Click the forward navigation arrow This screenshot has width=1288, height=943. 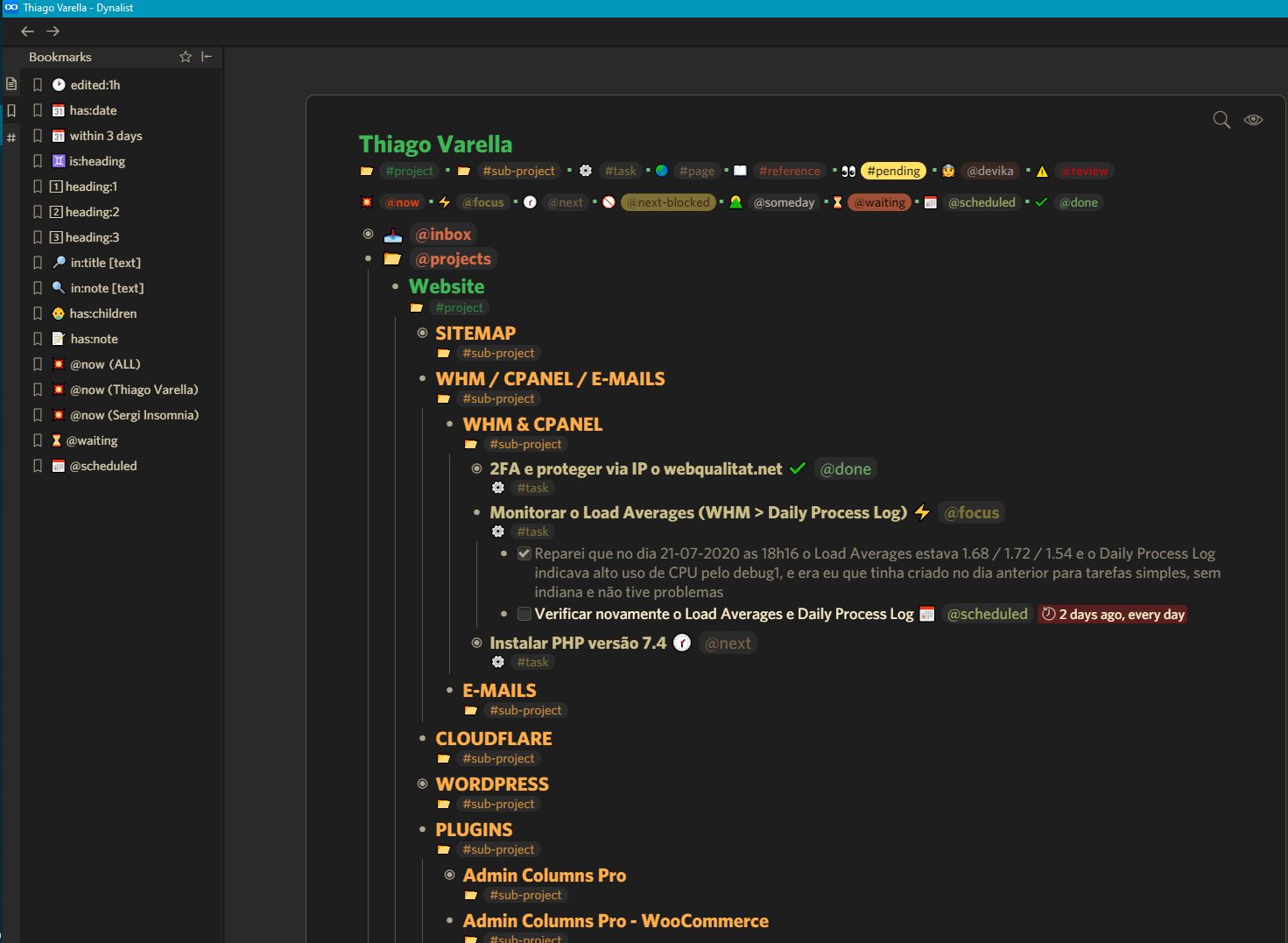click(53, 32)
